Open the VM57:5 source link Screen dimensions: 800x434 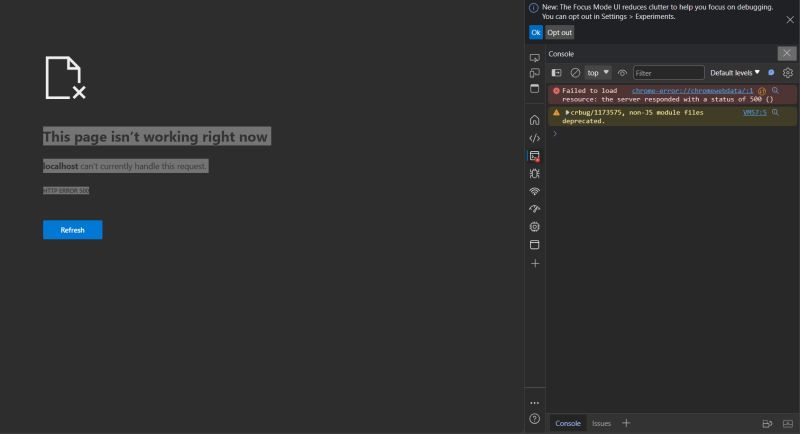[x=755, y=112]
